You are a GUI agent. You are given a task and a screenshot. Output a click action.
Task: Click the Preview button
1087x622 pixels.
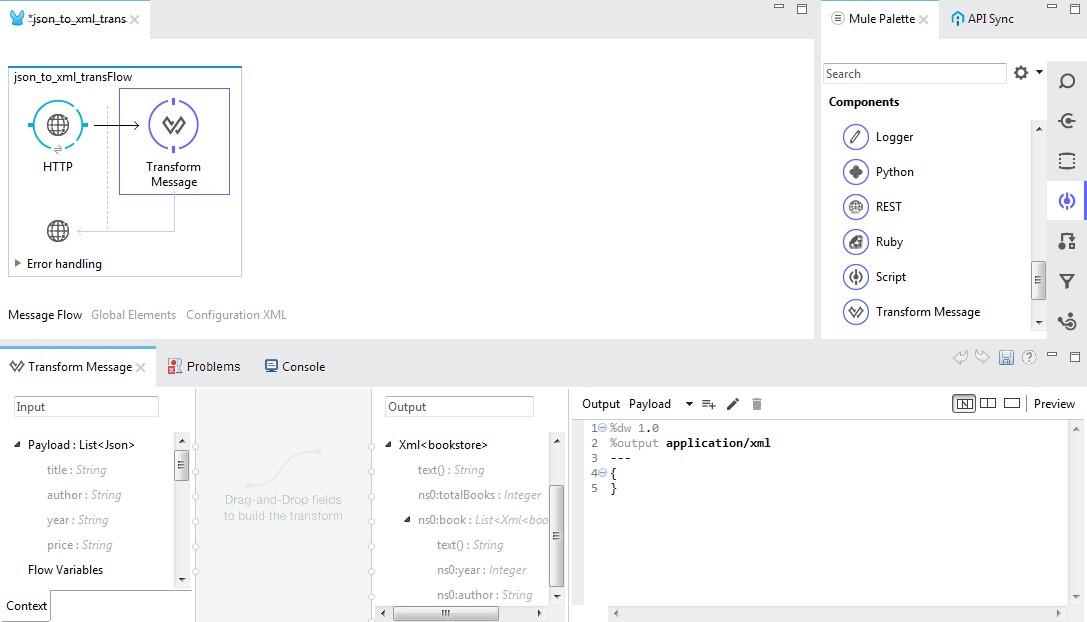coord(1054,404)
